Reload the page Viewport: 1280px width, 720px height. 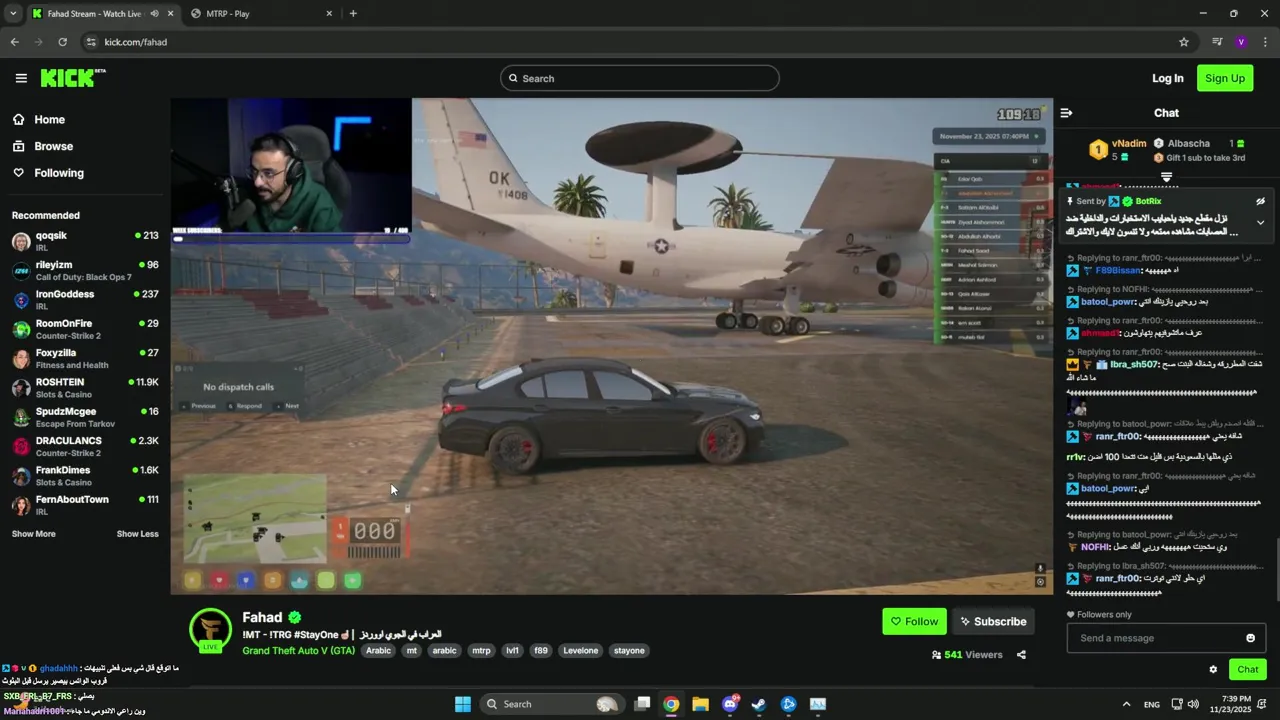62,42
